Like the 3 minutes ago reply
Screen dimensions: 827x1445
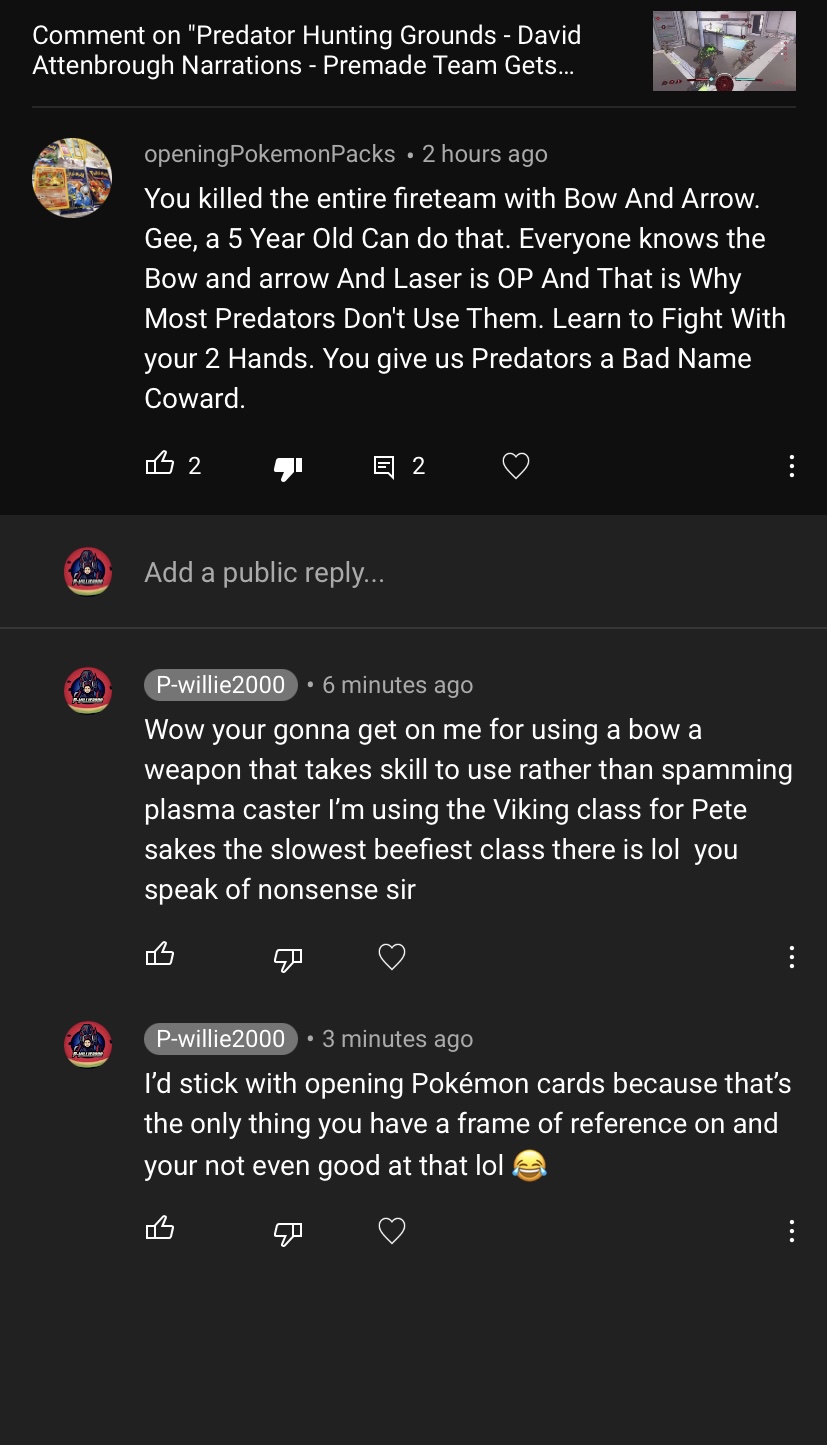(x=160, y=1229)
